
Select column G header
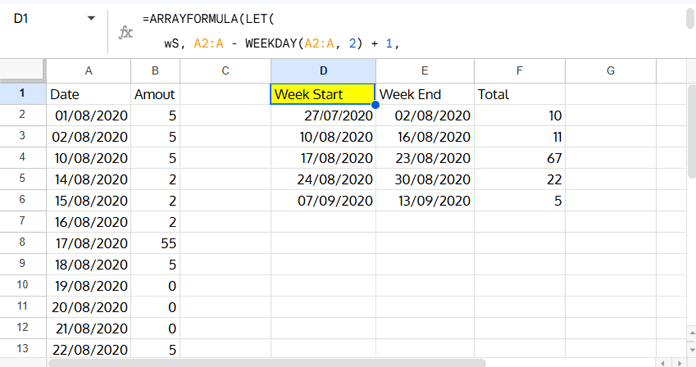pyautogui.click(x=611, y=71)
